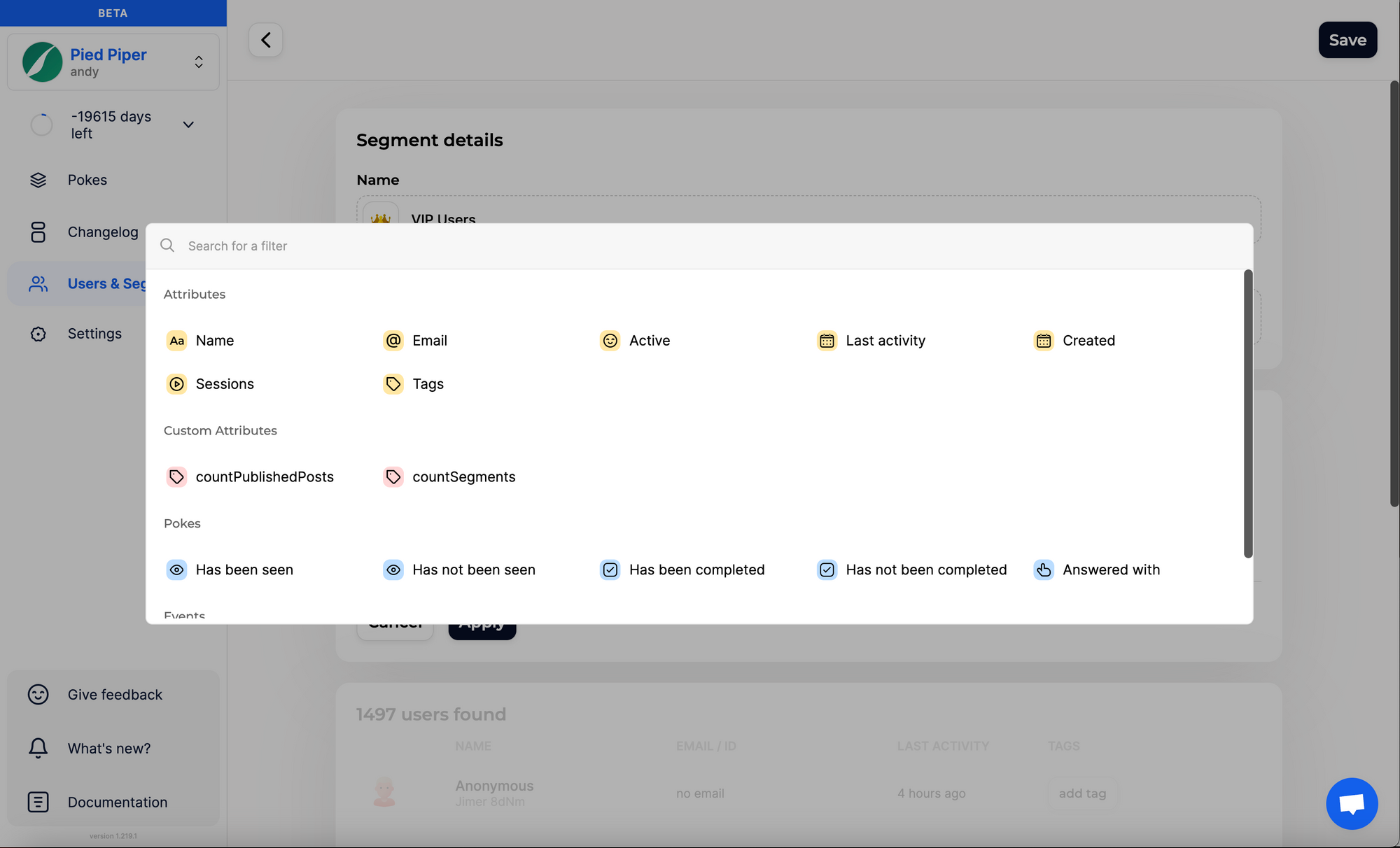This screenshot has height=848, width=1400.
Task: Pick the Answered with pointer icon
Action: [x=1044, y=570]
